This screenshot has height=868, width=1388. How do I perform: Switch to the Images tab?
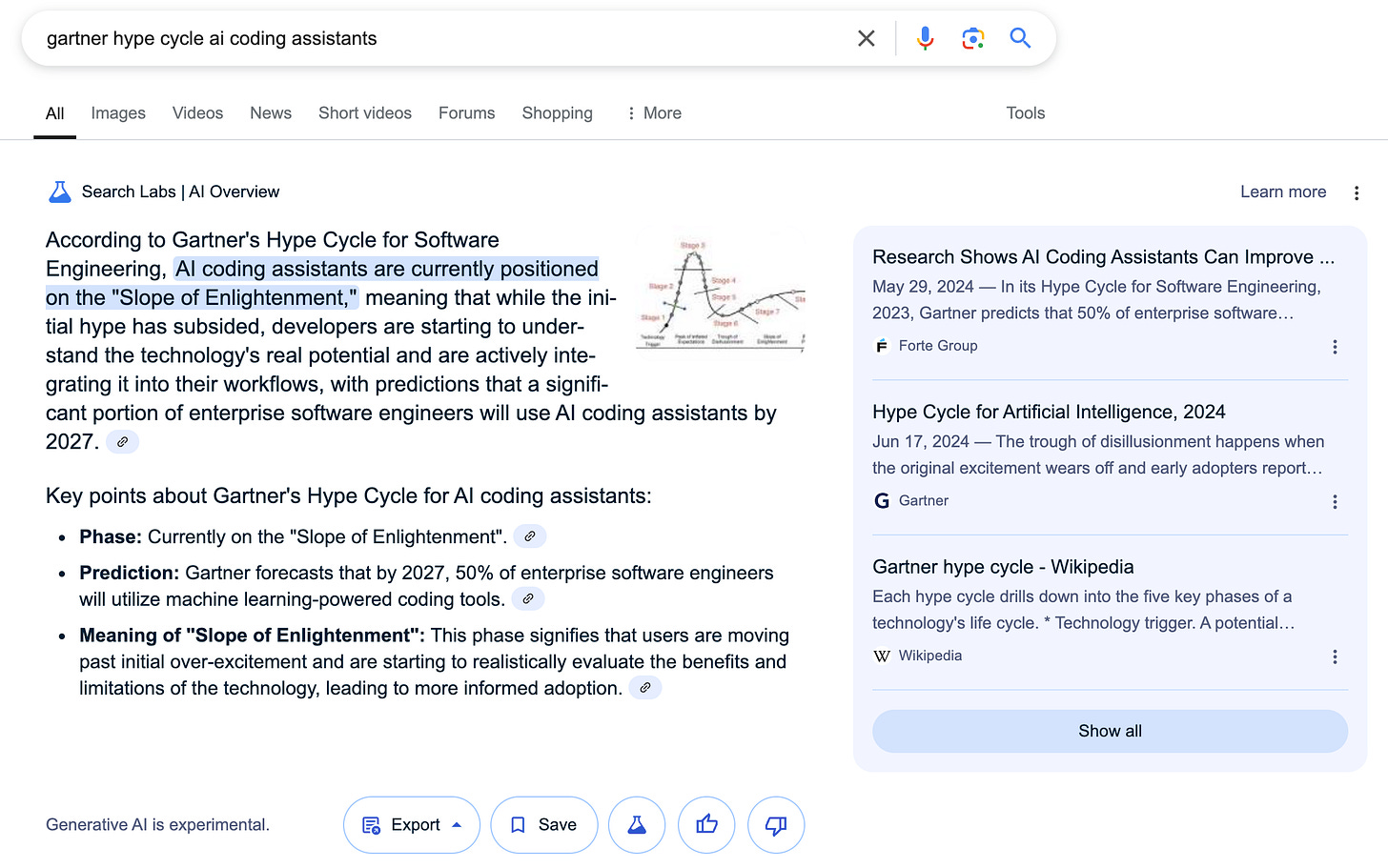point(118,113)
